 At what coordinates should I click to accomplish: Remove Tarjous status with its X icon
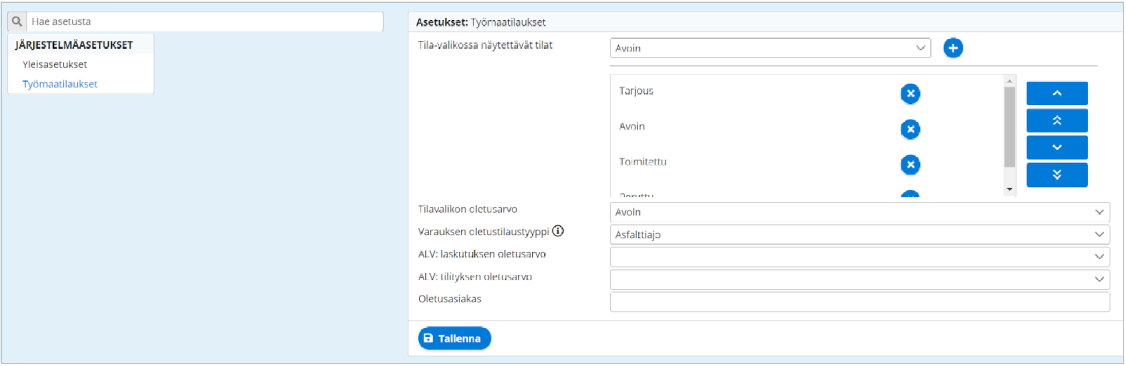910,93
